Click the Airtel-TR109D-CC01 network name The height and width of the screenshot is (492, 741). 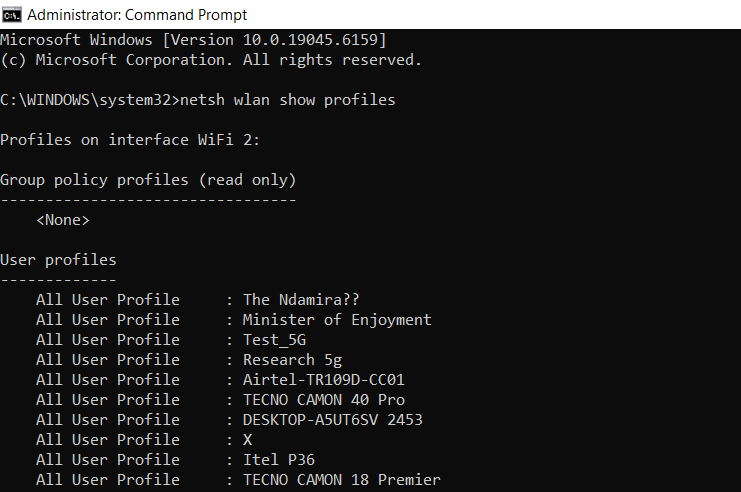tap(324, 380)
